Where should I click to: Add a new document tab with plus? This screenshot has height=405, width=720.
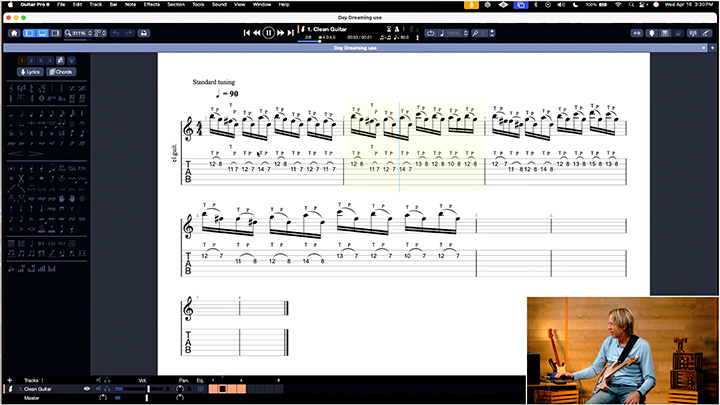pyautogui.click(x=712, y=48)
